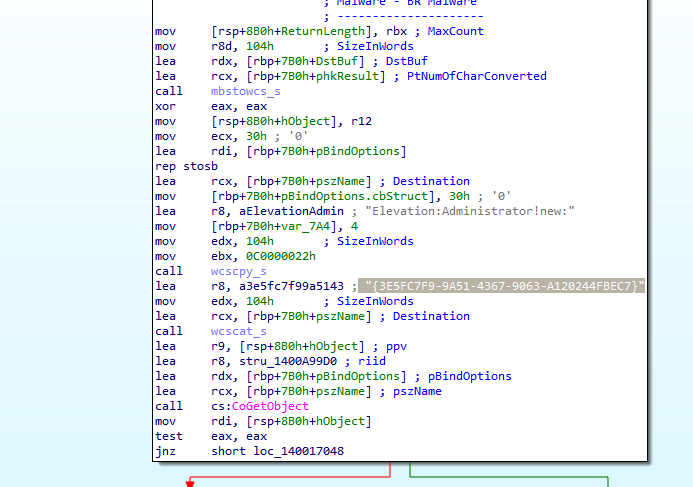This screenshot has width=693, height=487.
Task: Click the ppv comment on lea r9
Action: [x=396, y=346]
